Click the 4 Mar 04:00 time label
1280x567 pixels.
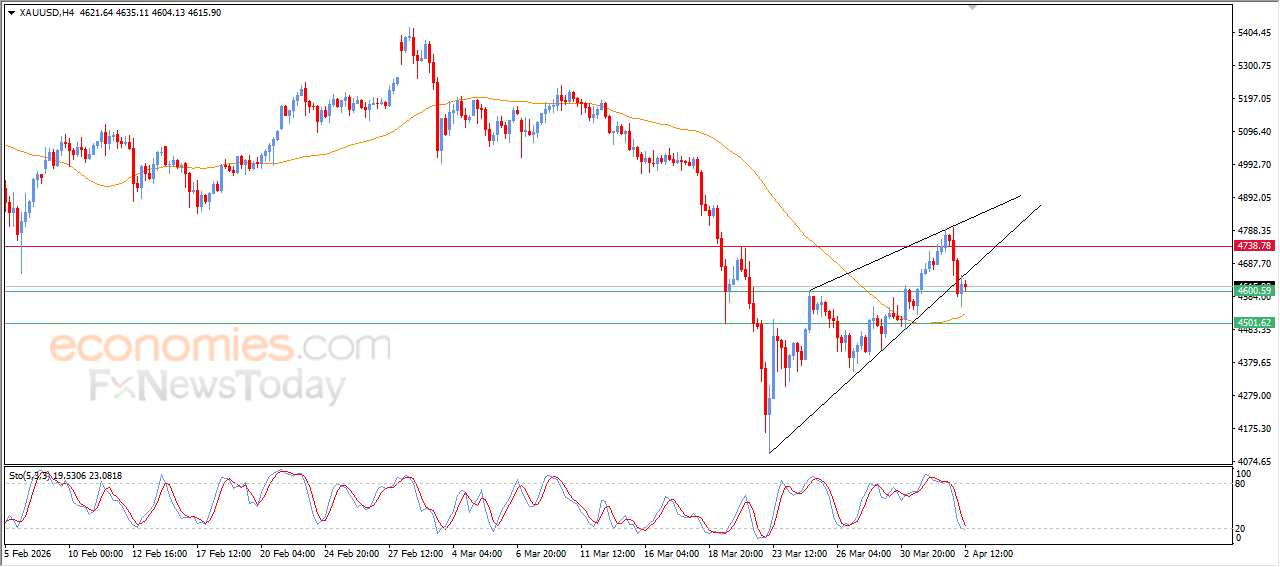pos(479,553)
